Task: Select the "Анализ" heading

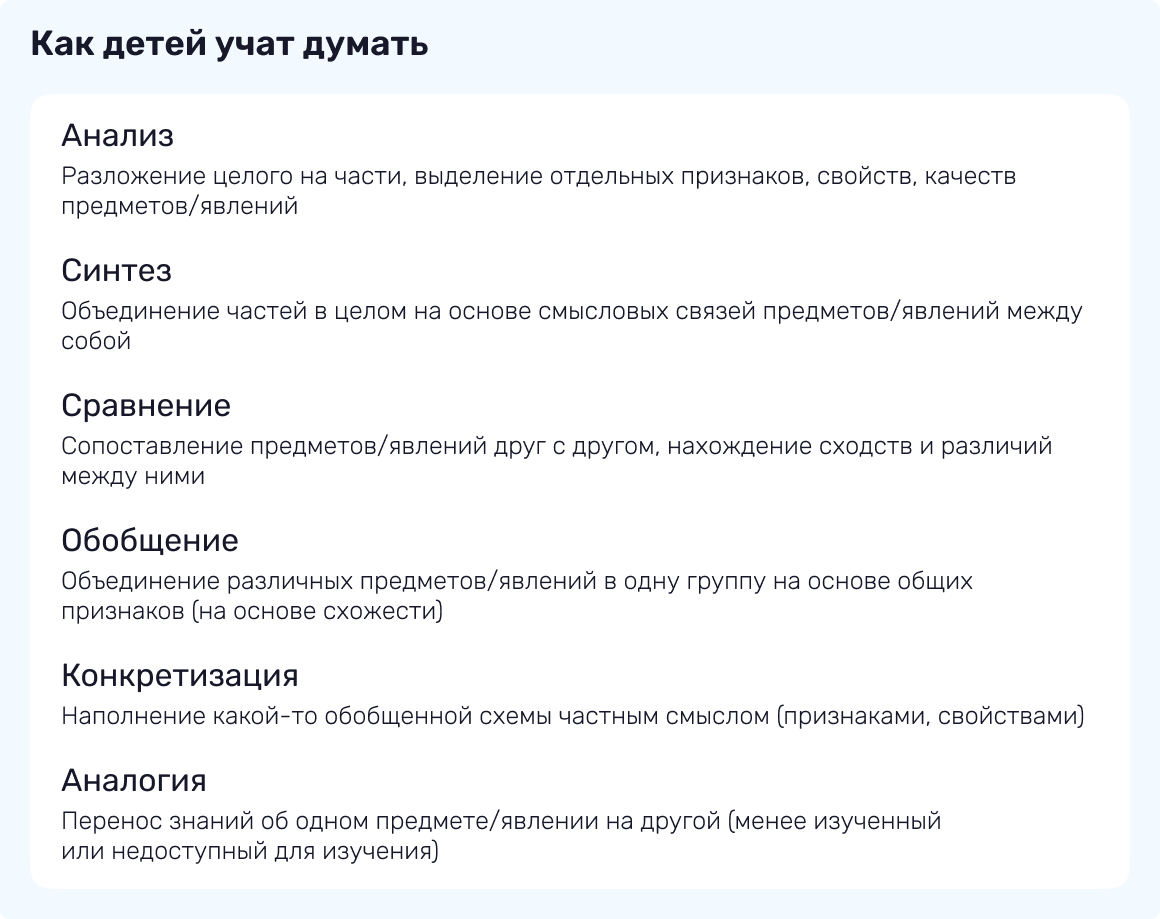Action: pos(118,136)
